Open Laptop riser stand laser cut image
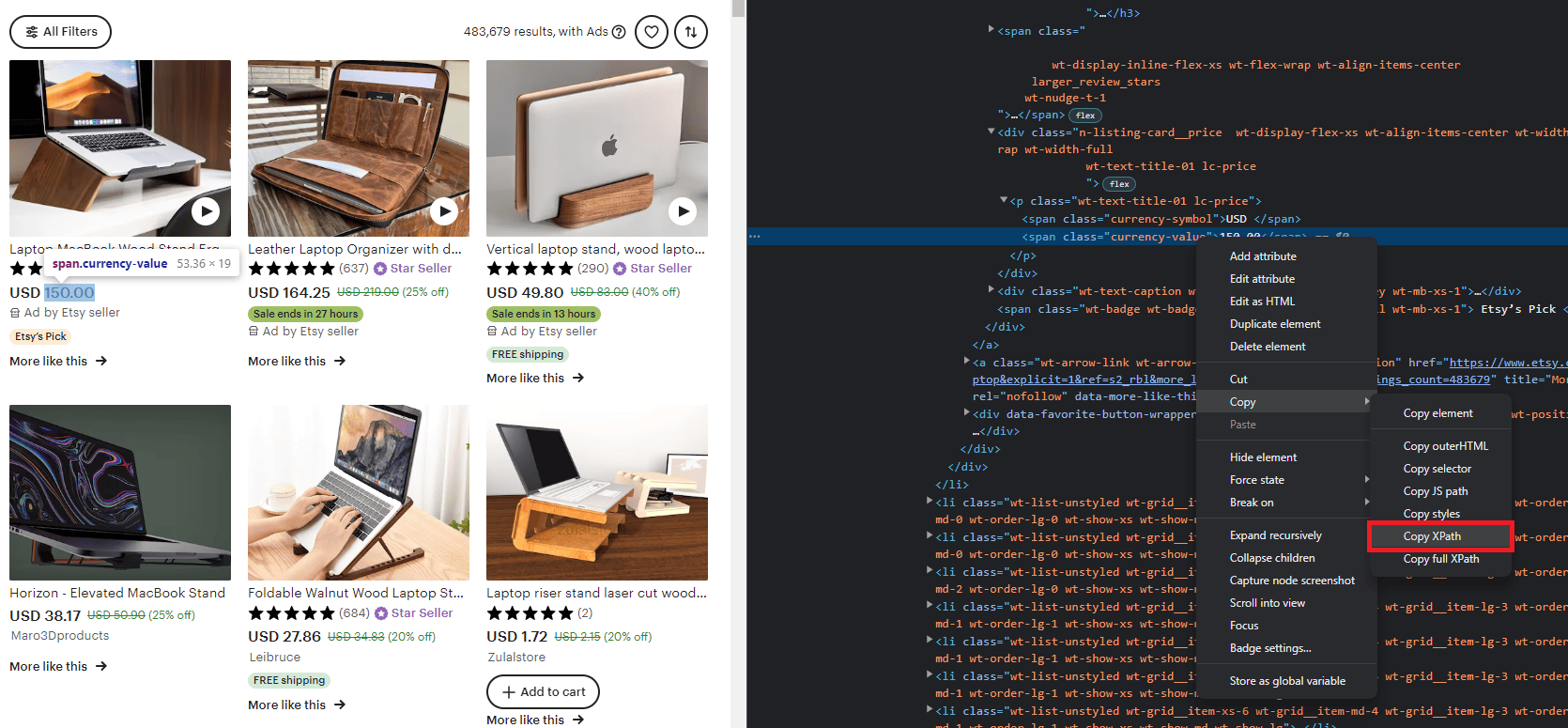The height and width of the screenshot is (728, 1568). pyautogui.click(x=597, y=492)
